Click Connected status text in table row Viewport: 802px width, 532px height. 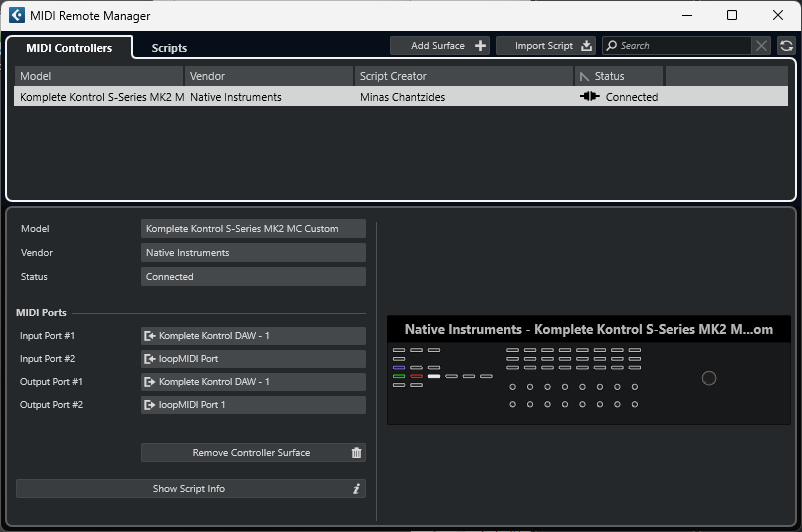click(x=632, y=97)
